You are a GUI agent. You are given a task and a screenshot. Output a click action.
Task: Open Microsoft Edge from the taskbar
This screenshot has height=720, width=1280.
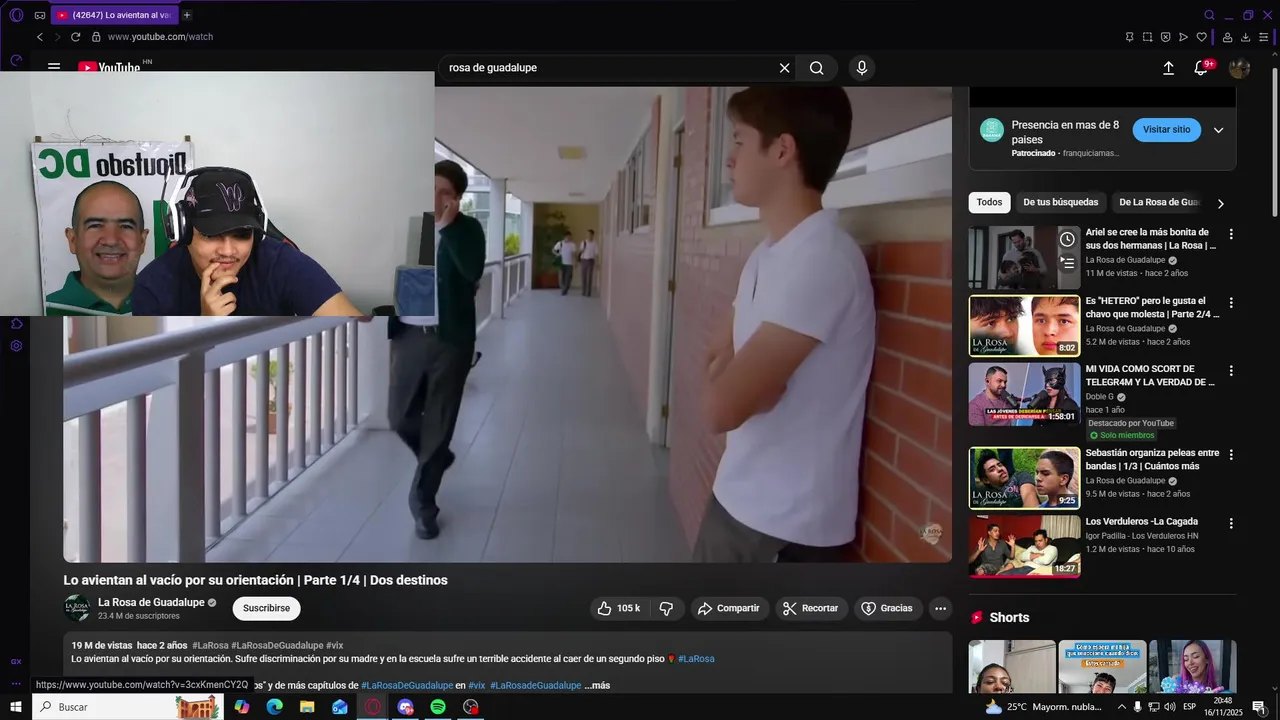pyautogui.click(x=274, y=707)
